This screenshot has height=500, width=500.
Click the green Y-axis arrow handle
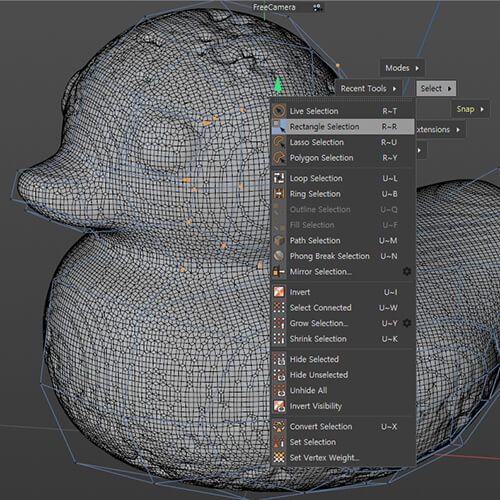[278, 84]
